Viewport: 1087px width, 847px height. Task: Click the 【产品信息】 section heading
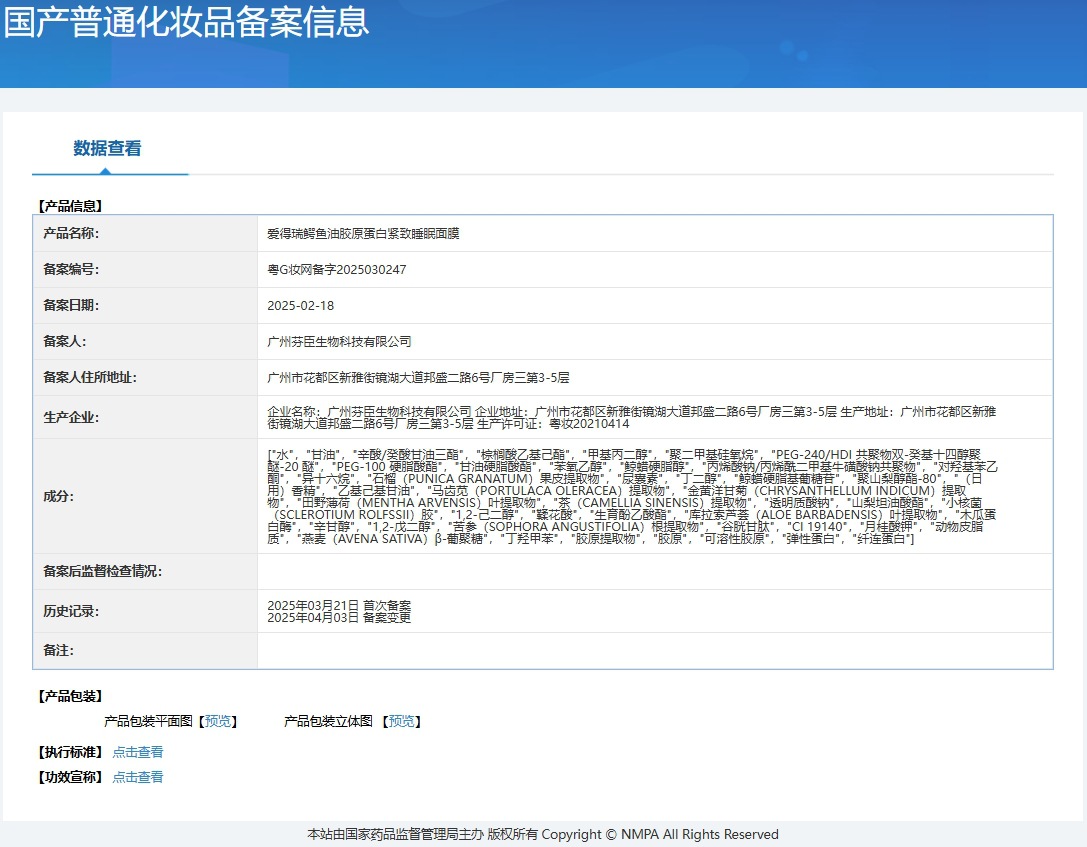pos(70,206)
